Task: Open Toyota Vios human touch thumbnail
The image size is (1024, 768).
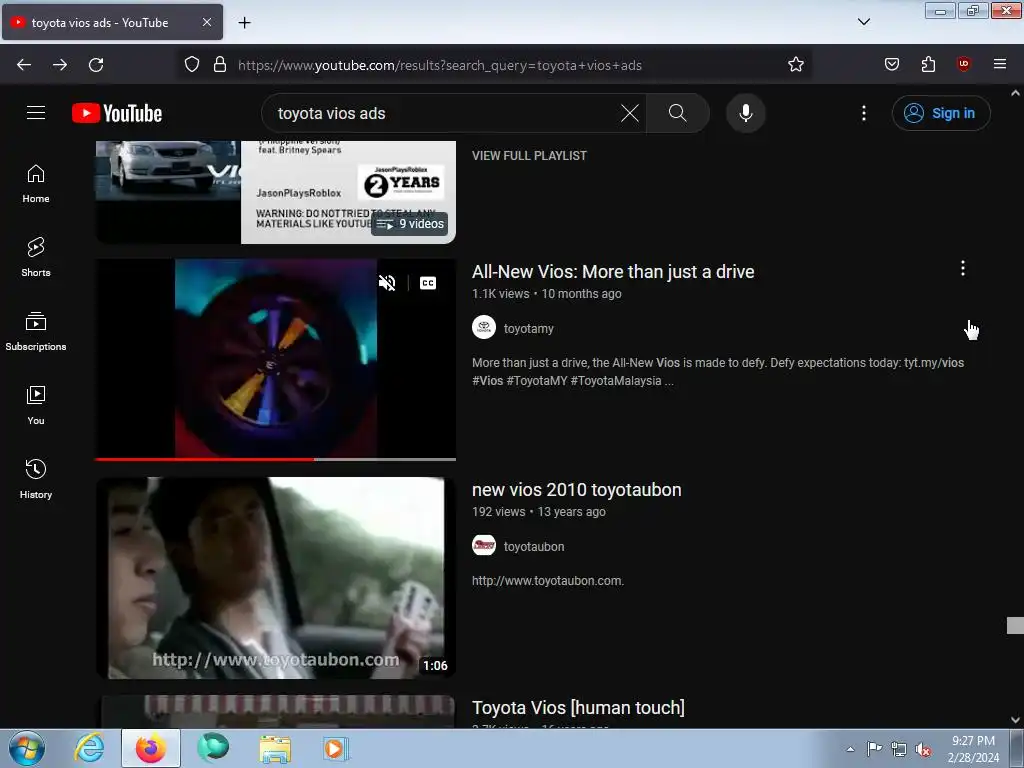Action: (x=276, y=711)
